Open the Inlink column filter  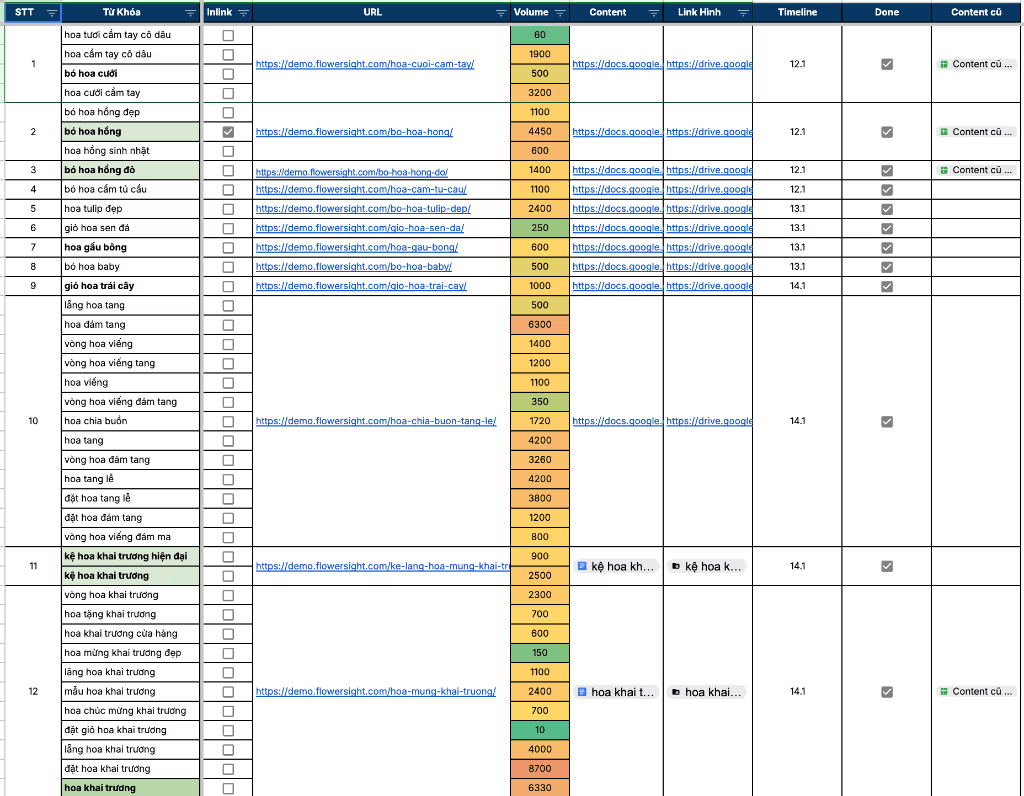(x=244, y=13)
